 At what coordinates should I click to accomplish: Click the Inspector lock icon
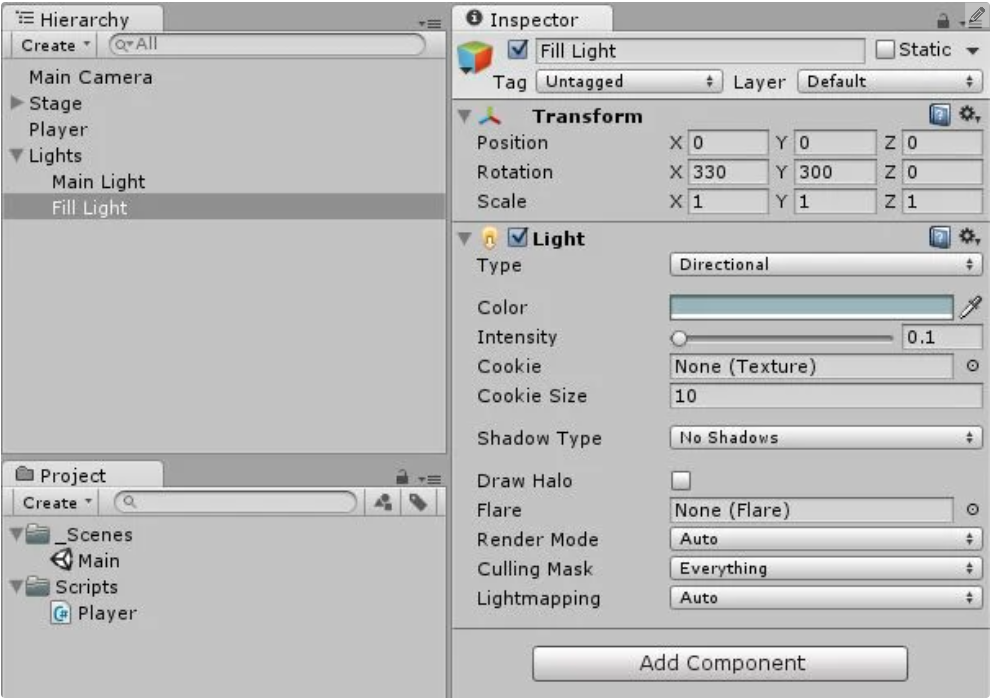(943, 20)
